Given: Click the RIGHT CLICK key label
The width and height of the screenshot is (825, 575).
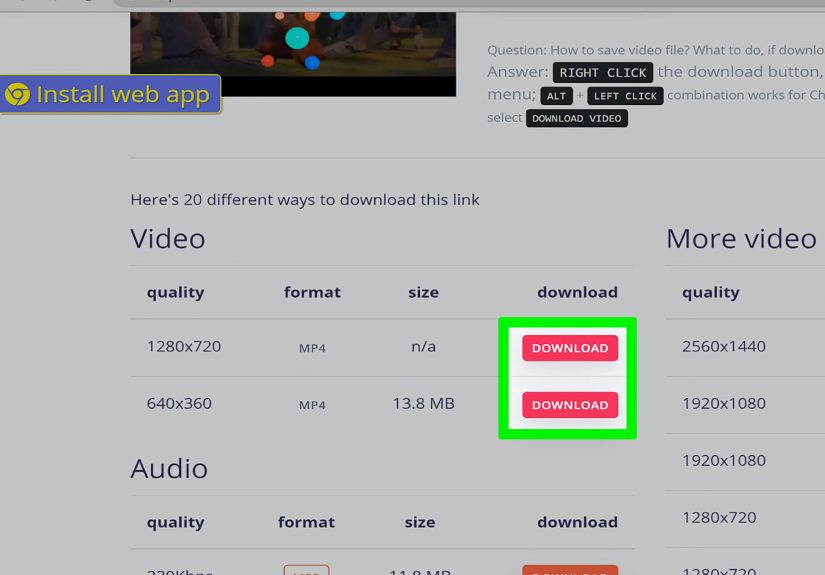Looking at the screenshot, I should coord(602,73).
